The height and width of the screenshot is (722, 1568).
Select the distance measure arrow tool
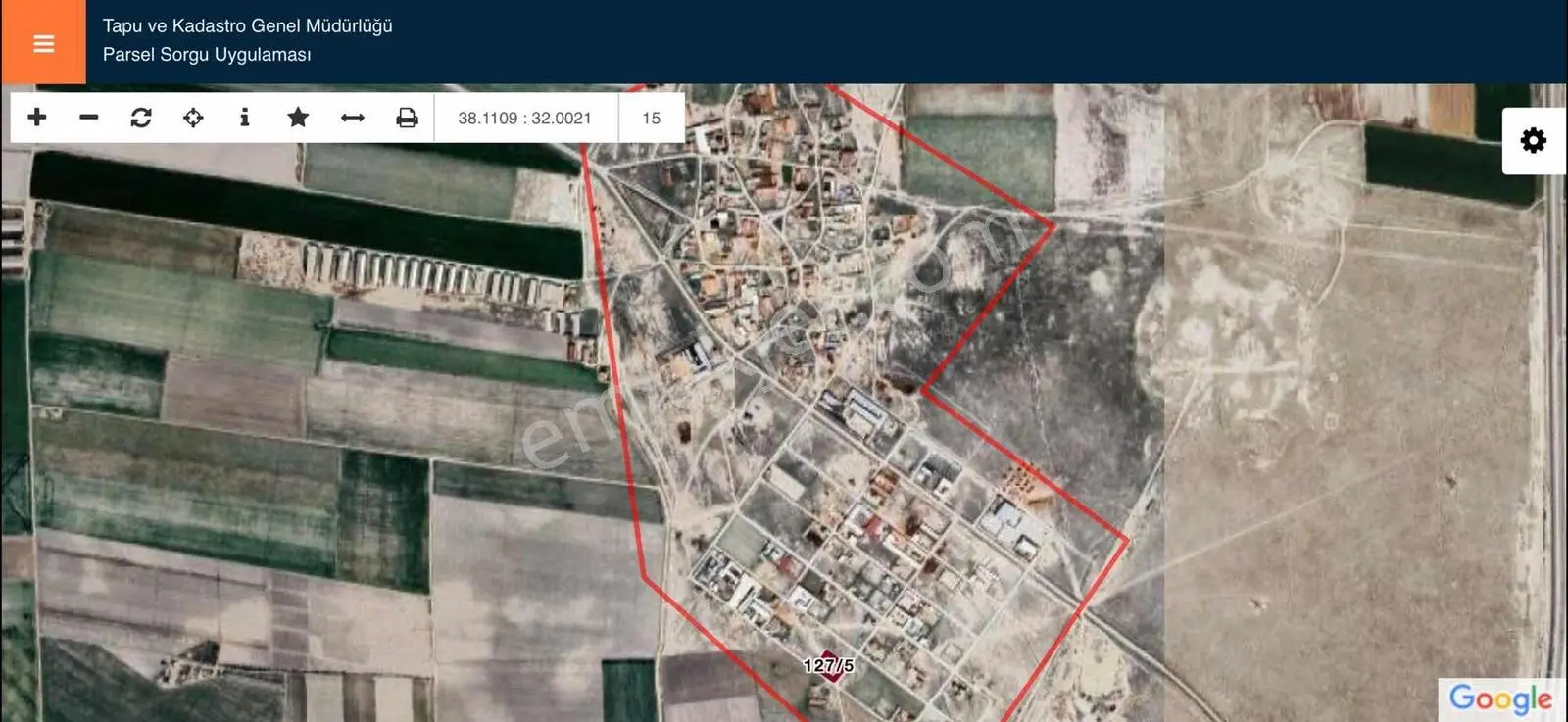tap(353, 118)
